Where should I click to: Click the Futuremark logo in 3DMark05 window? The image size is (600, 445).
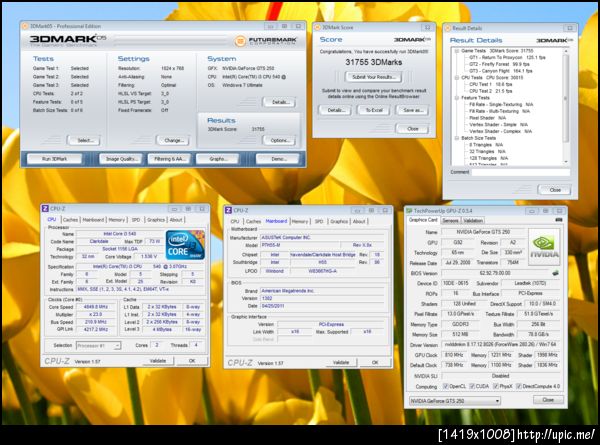pos(266,41)
